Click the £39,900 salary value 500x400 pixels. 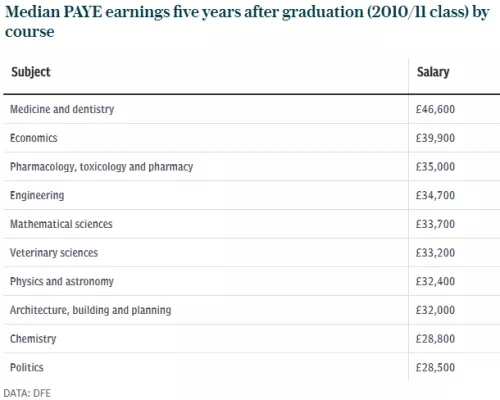pos(435,138)
